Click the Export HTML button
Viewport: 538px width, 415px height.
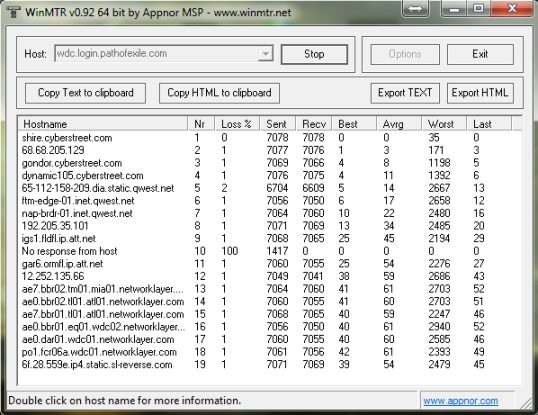coord(480,93)
